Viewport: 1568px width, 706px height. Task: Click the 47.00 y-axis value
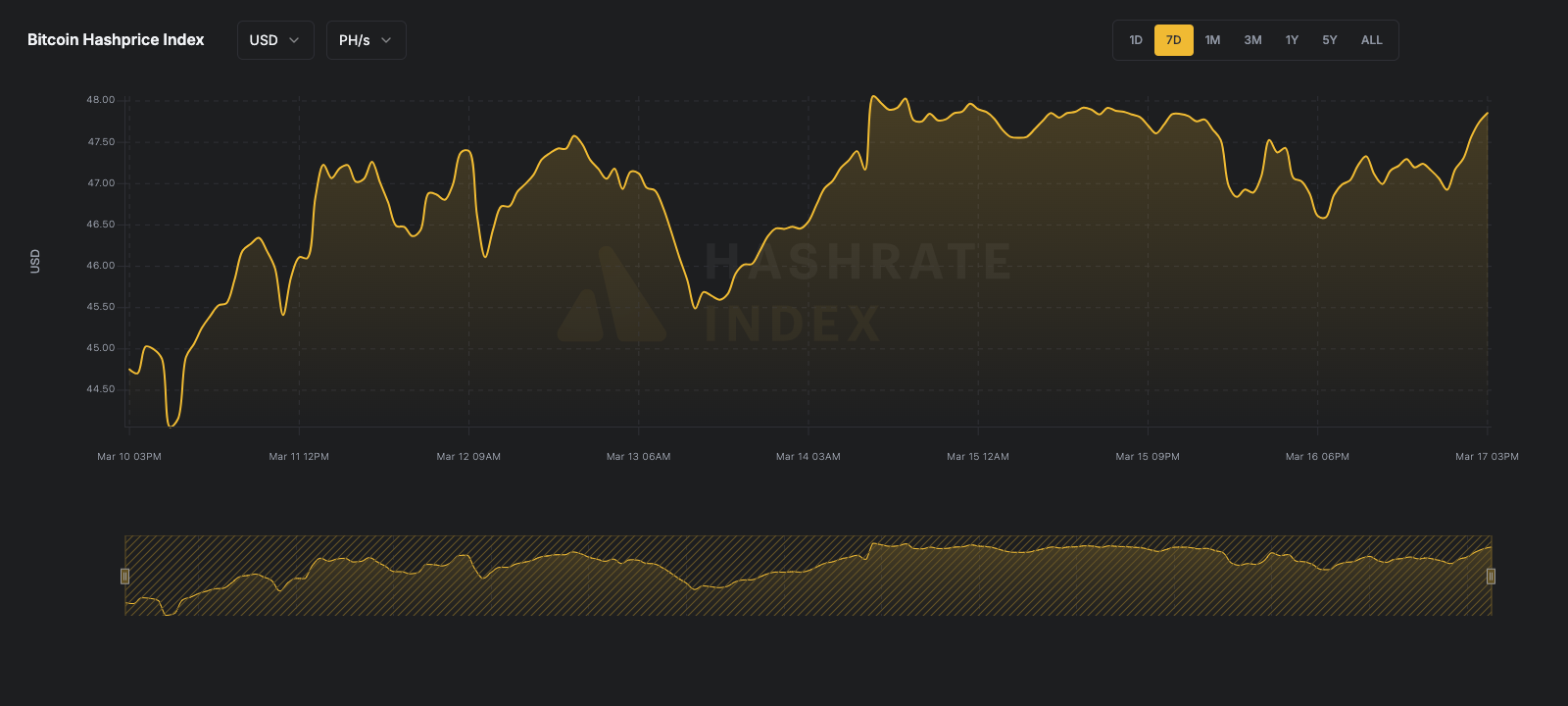click(101, 183)
